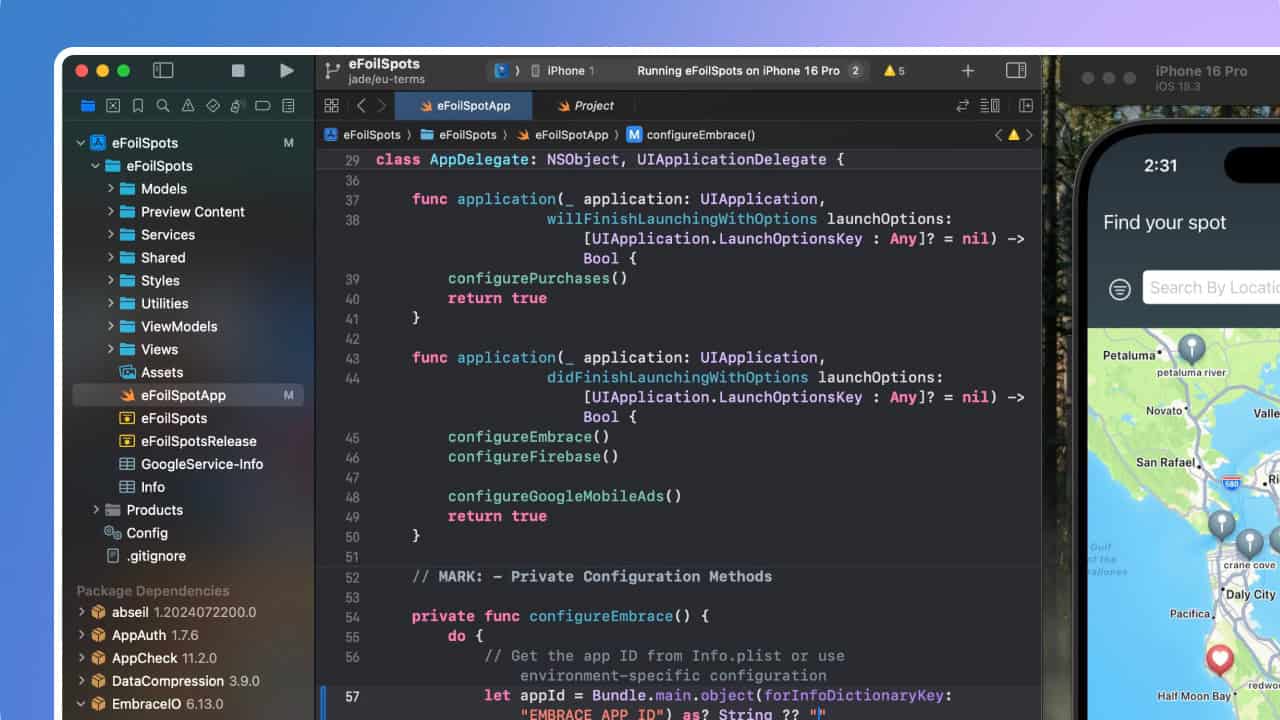Viewport: 1280px width, 720px height.
Task: Expand the EmbraceIO package dependency
Action: (82, 704)
